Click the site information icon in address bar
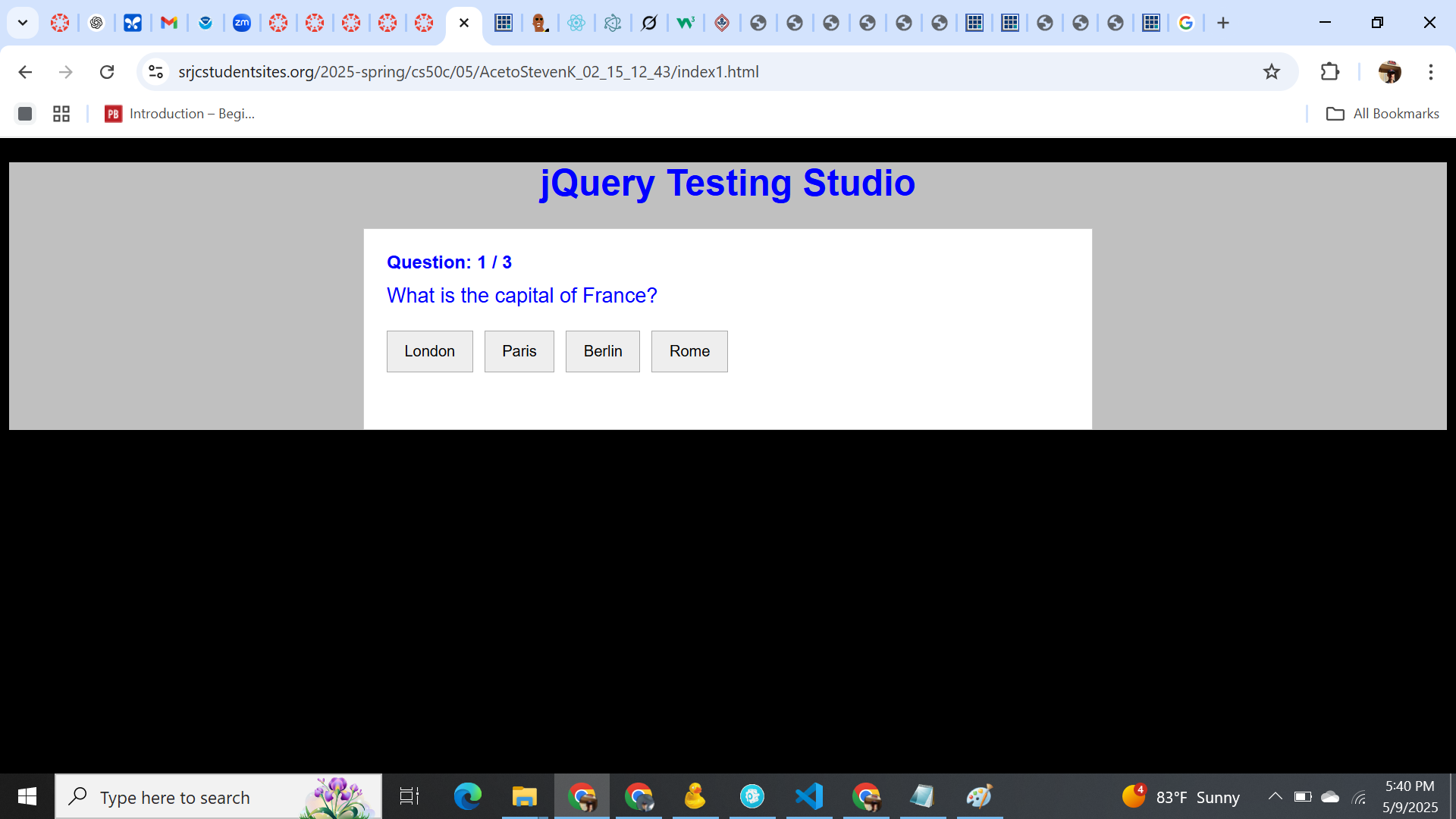1456x819 pixels. 155,71
